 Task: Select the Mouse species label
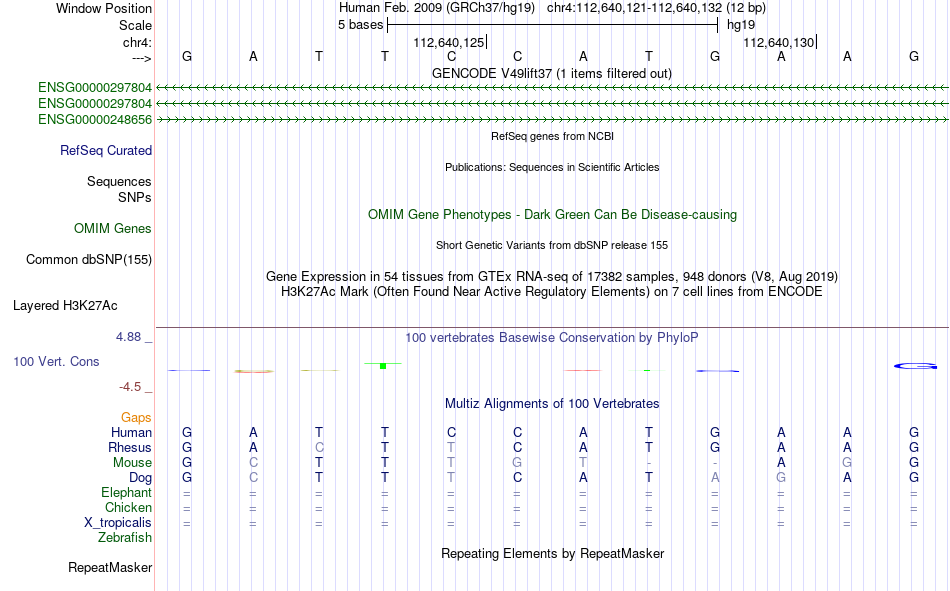pos(133,462)
